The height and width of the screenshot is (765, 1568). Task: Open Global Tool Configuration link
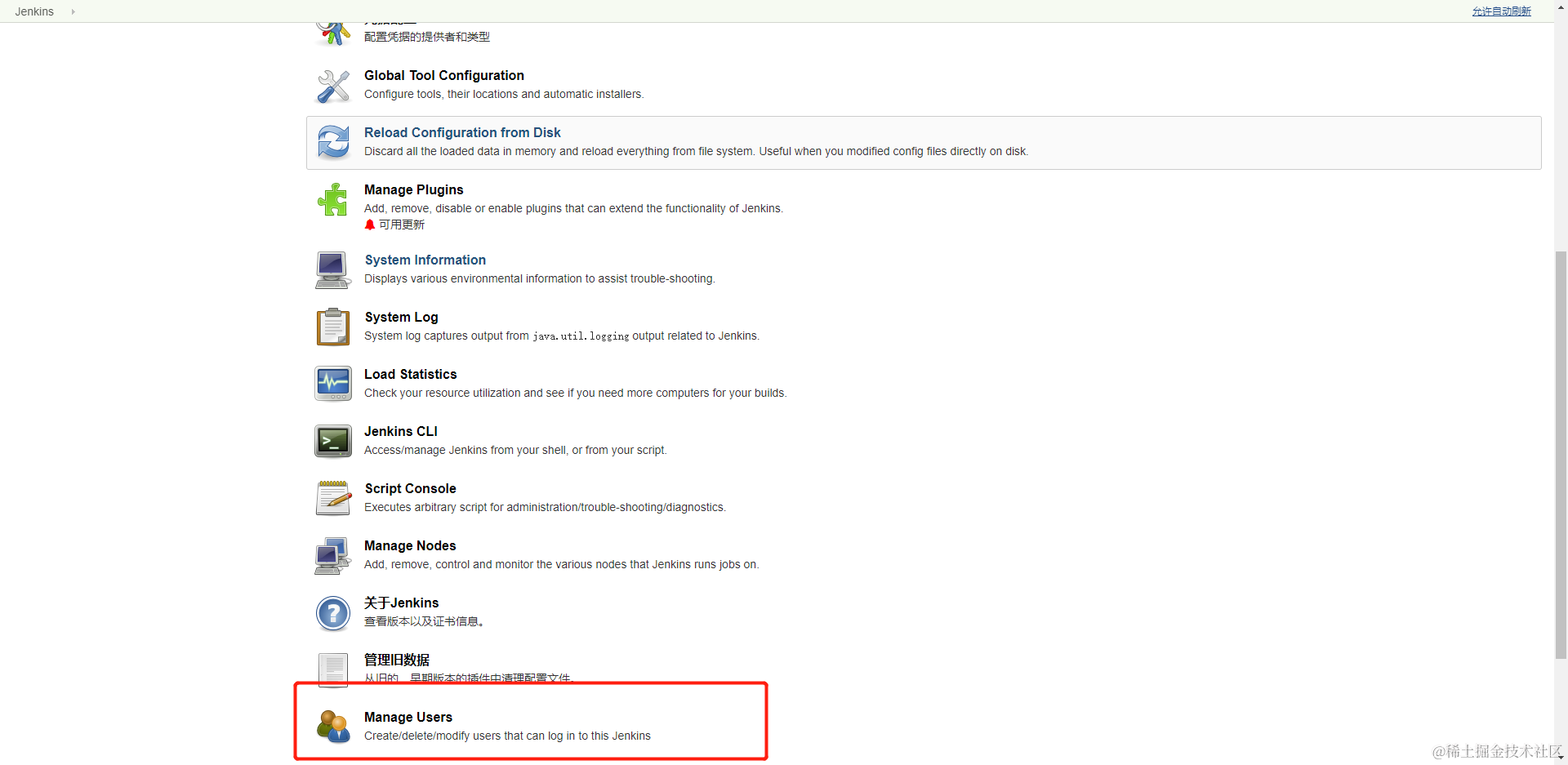pyautogui.click(x=444, y=75)
